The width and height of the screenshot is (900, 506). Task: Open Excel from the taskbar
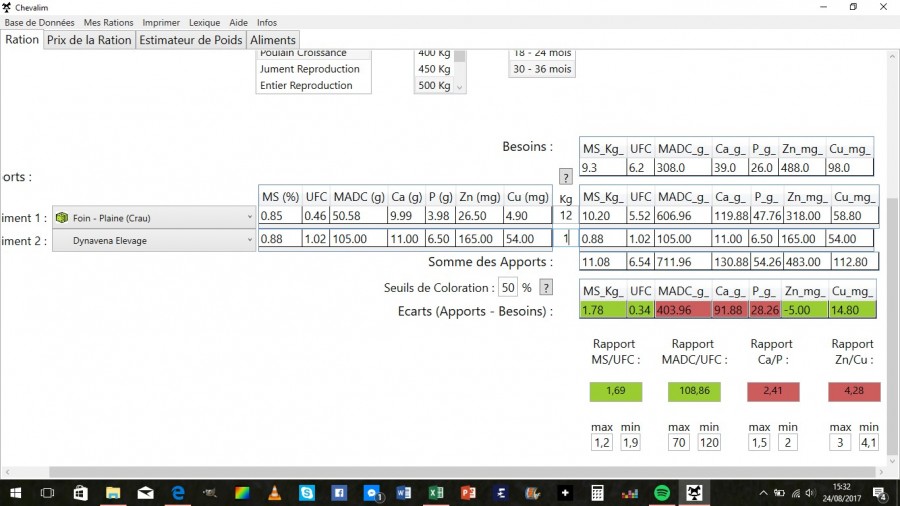click(436, 493)
